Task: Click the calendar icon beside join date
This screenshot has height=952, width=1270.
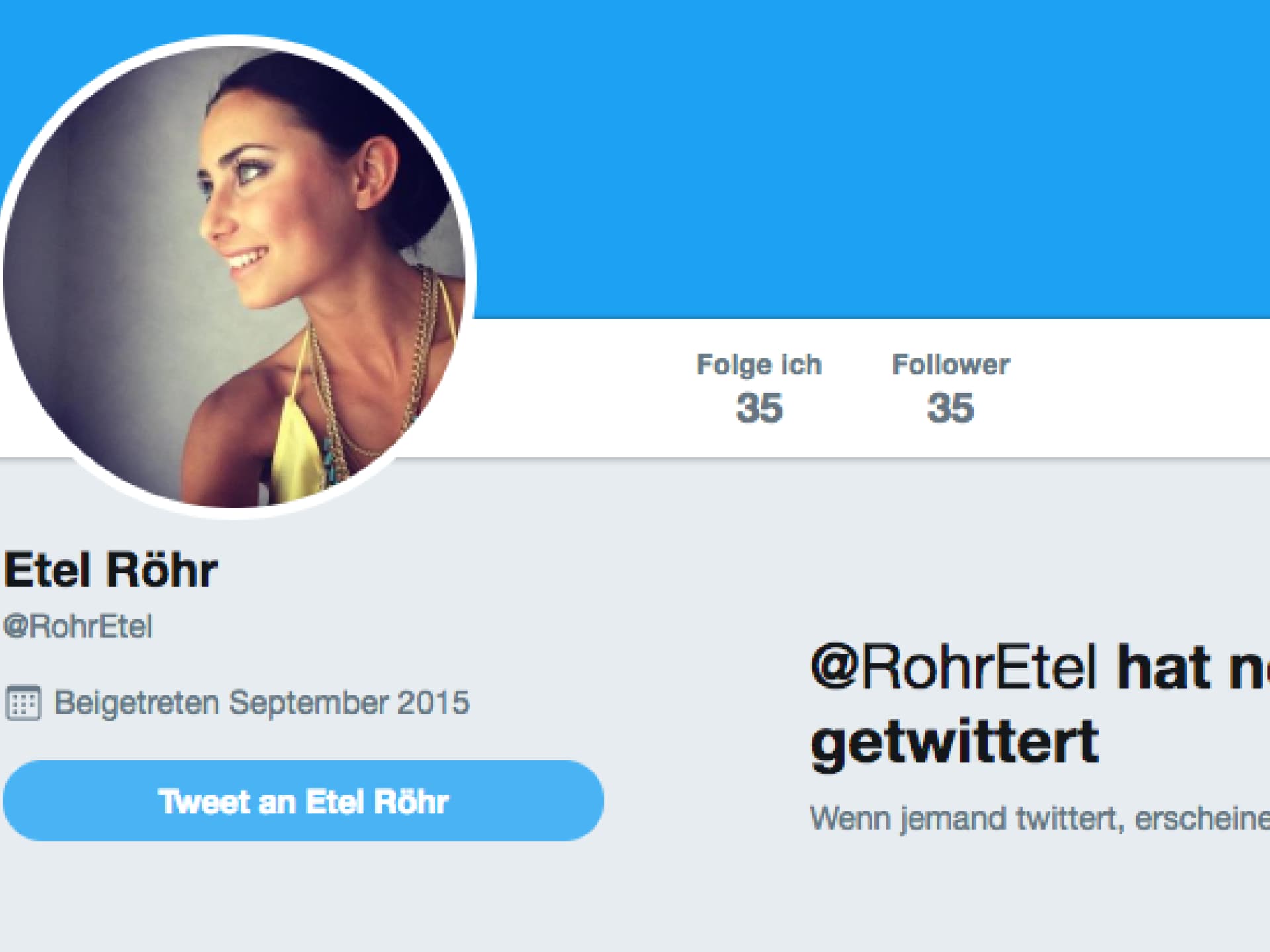Action: pyautogui.click(x=24, y=703)
